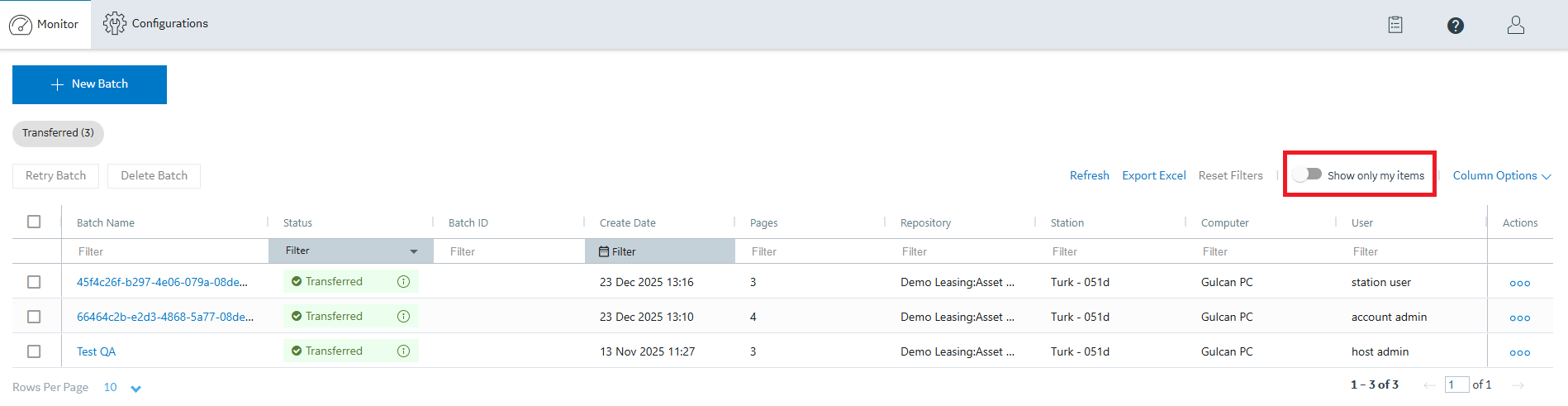Image resolution: width=1568 pixels, height=406 pixels.
Task: Click the Transferred status of Test QA
Action: [334, 351]
